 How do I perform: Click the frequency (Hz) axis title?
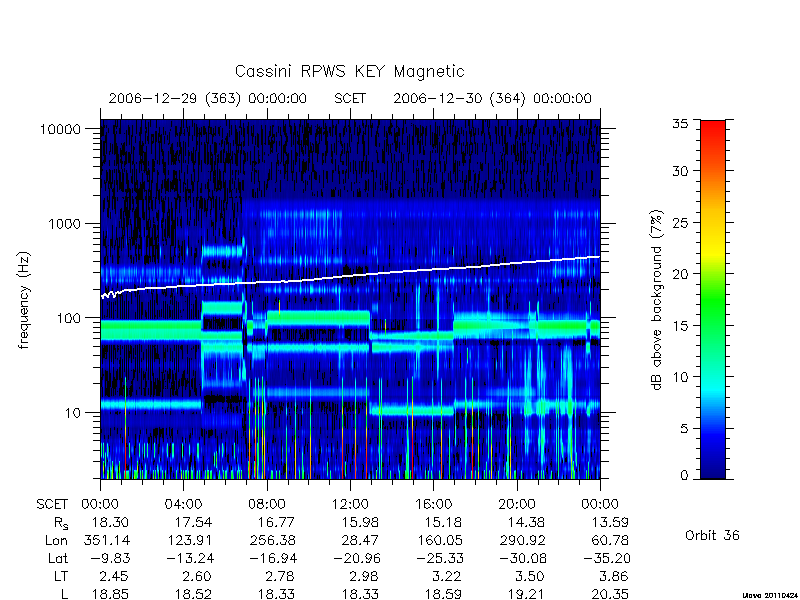23,300
